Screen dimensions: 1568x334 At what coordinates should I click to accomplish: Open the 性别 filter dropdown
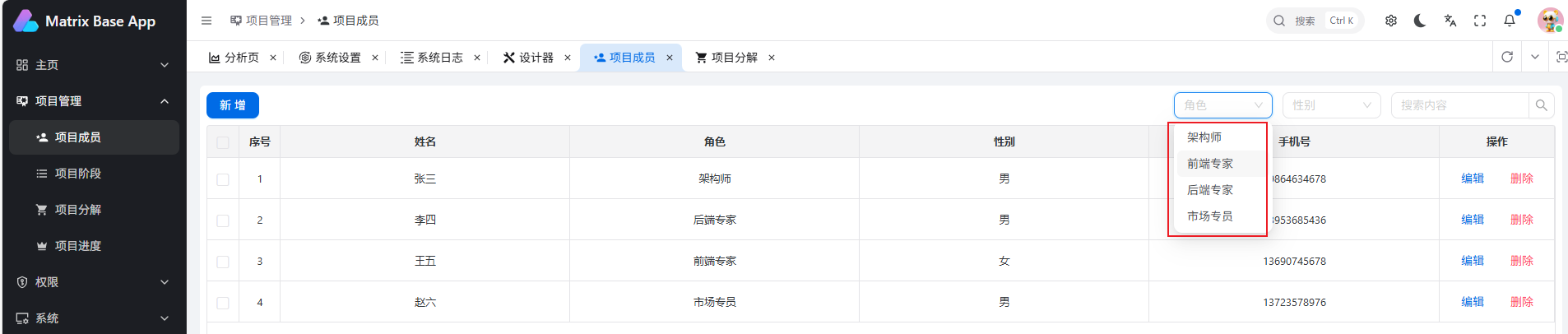[1330, 105]
